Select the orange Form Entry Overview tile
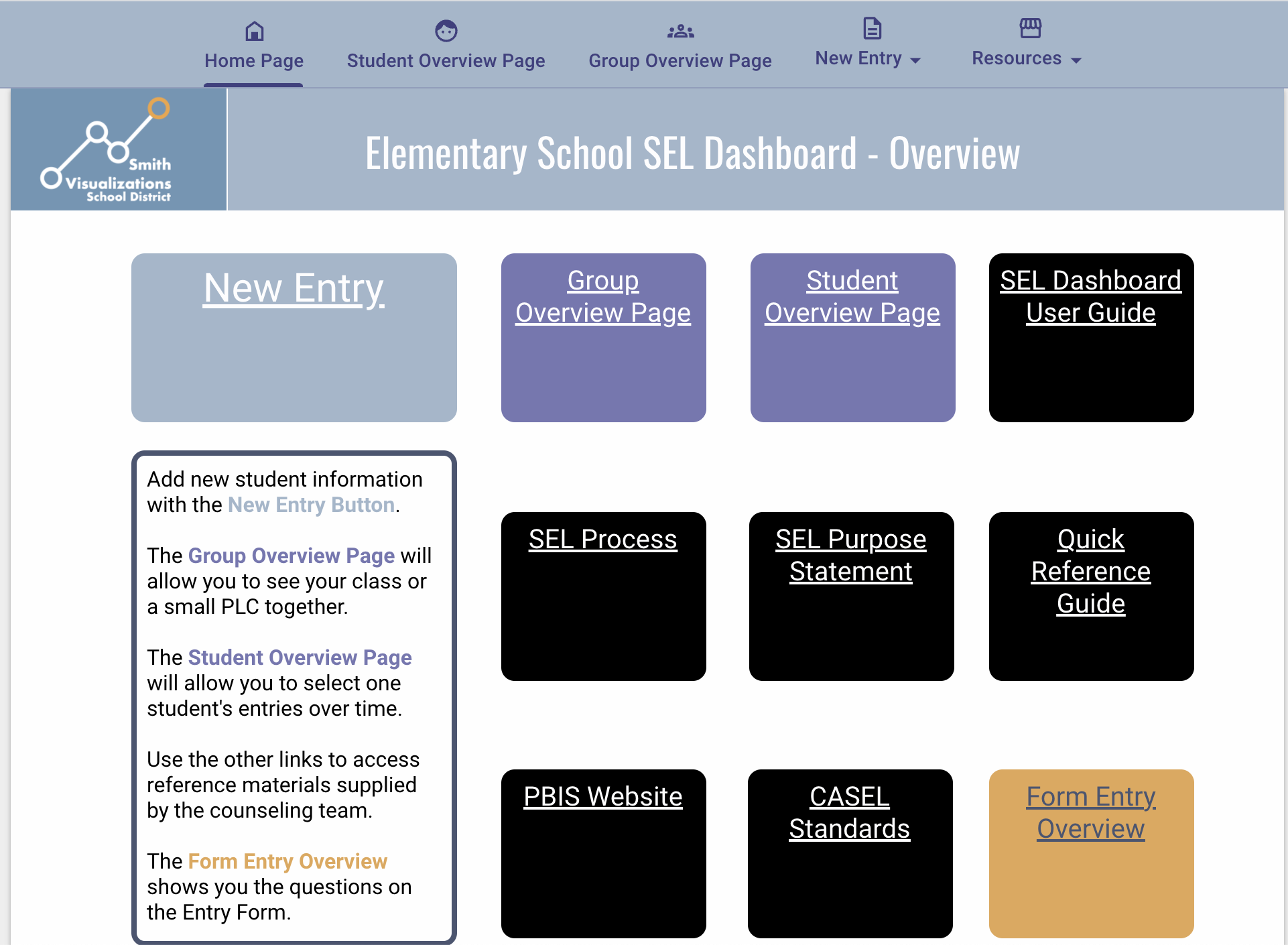Viewport: 1288px width, 945px height. [x=1091, y=854]
